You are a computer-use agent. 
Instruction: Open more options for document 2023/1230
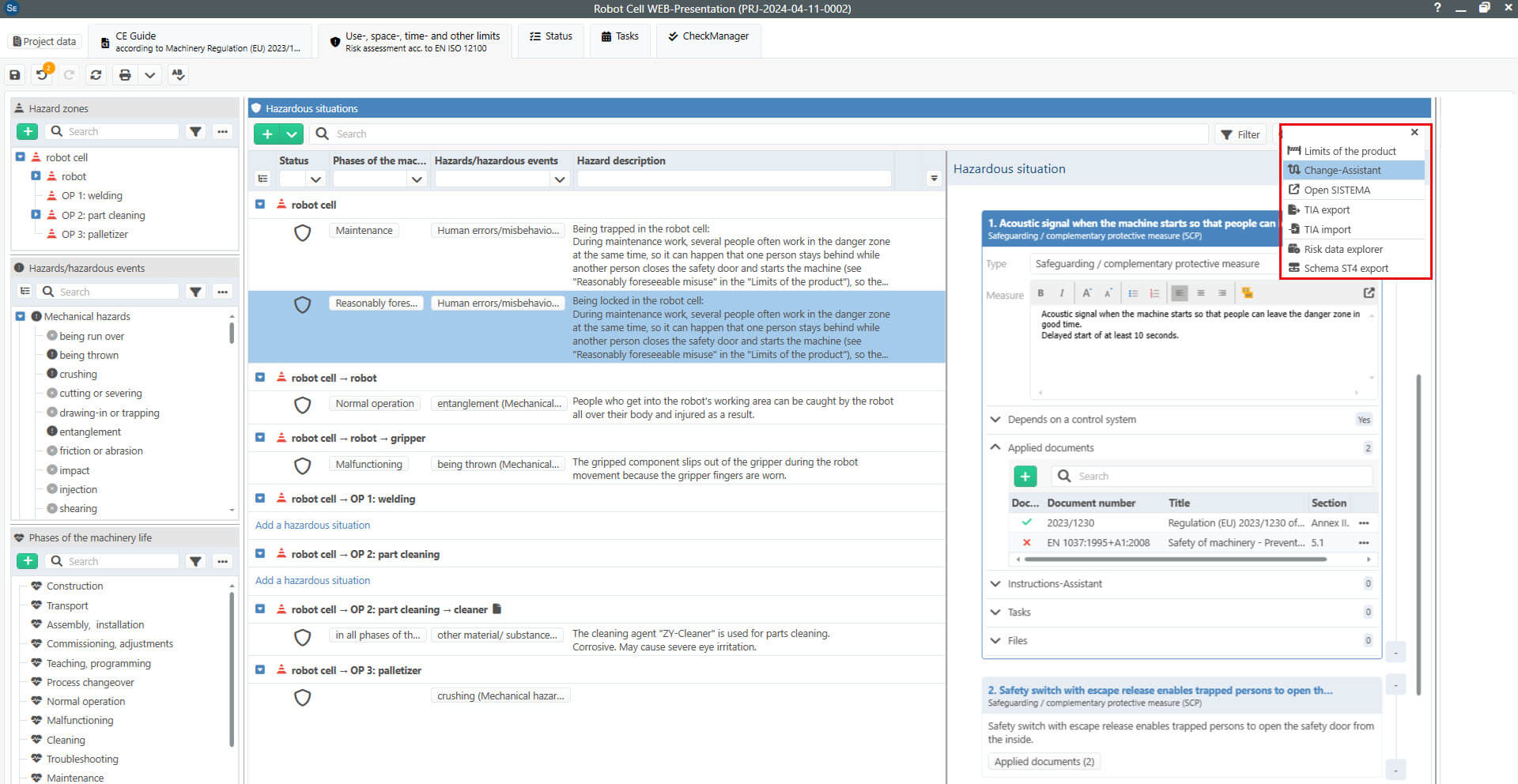pyautogui.click(x=1364, y=523)
